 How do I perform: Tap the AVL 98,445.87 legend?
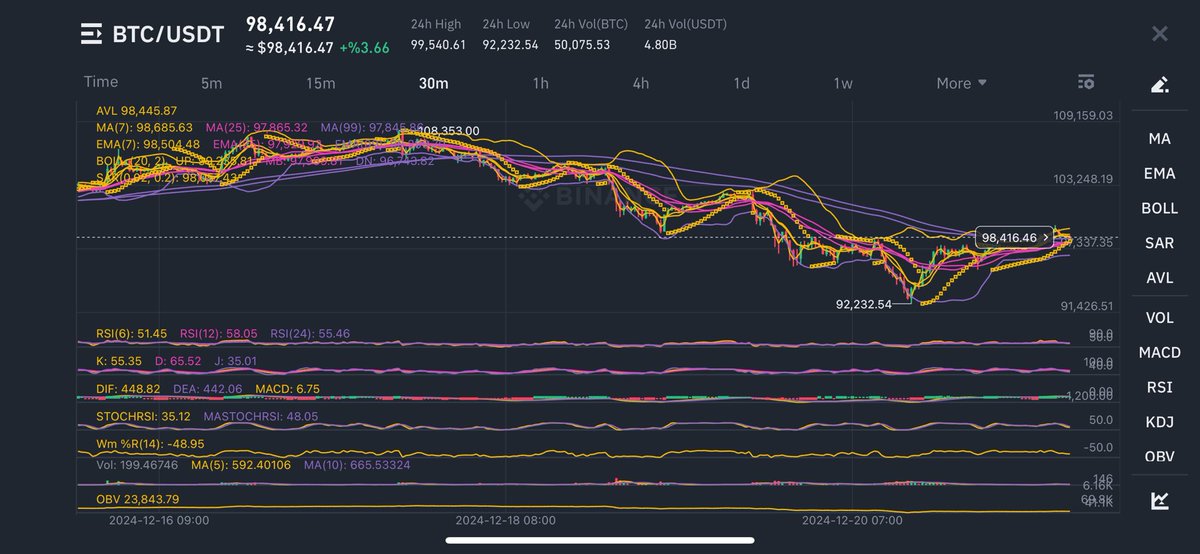(136, 111)
